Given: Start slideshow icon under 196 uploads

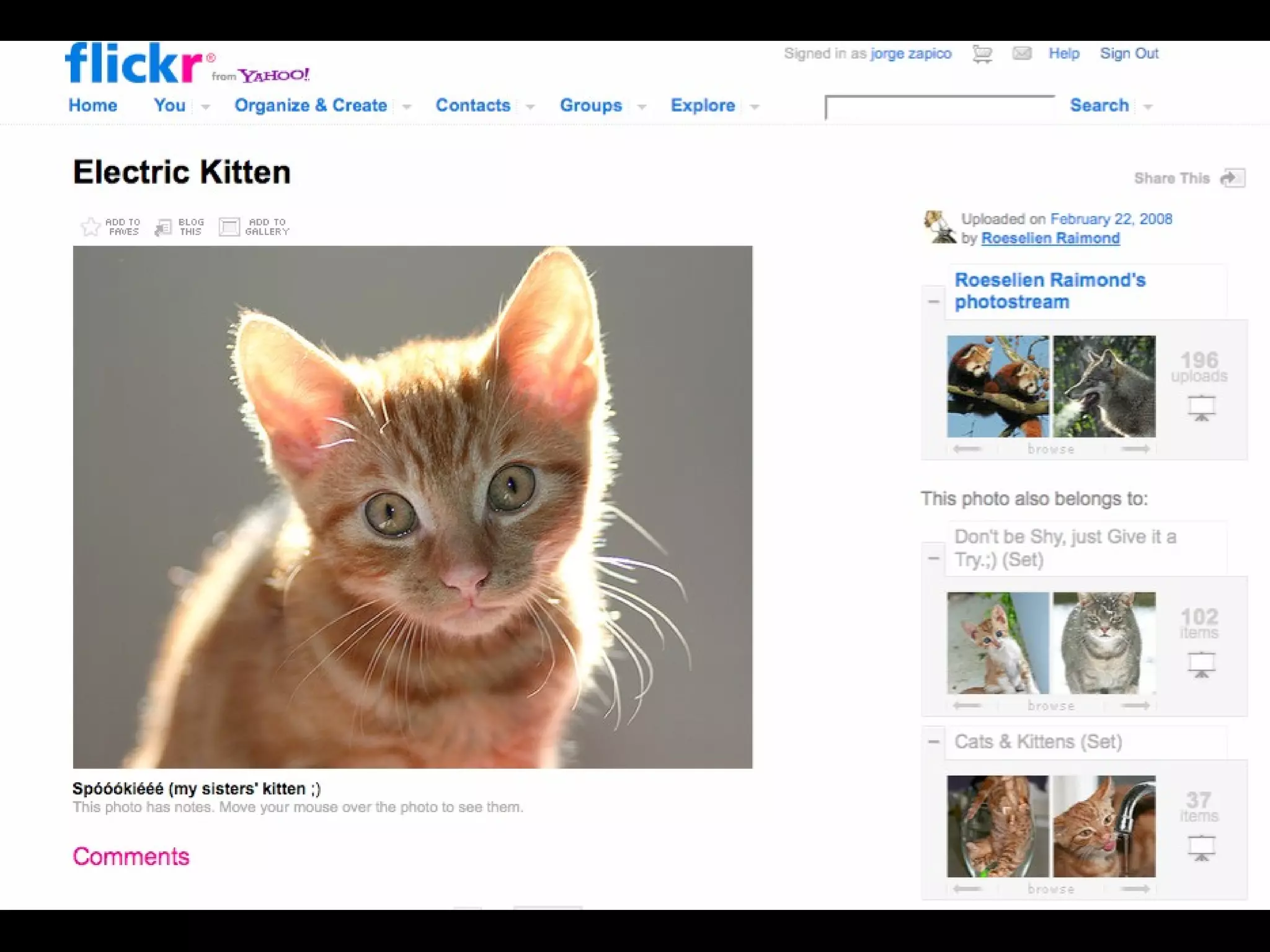Looking at the screenshot, I should click(x=1201, y=408).
